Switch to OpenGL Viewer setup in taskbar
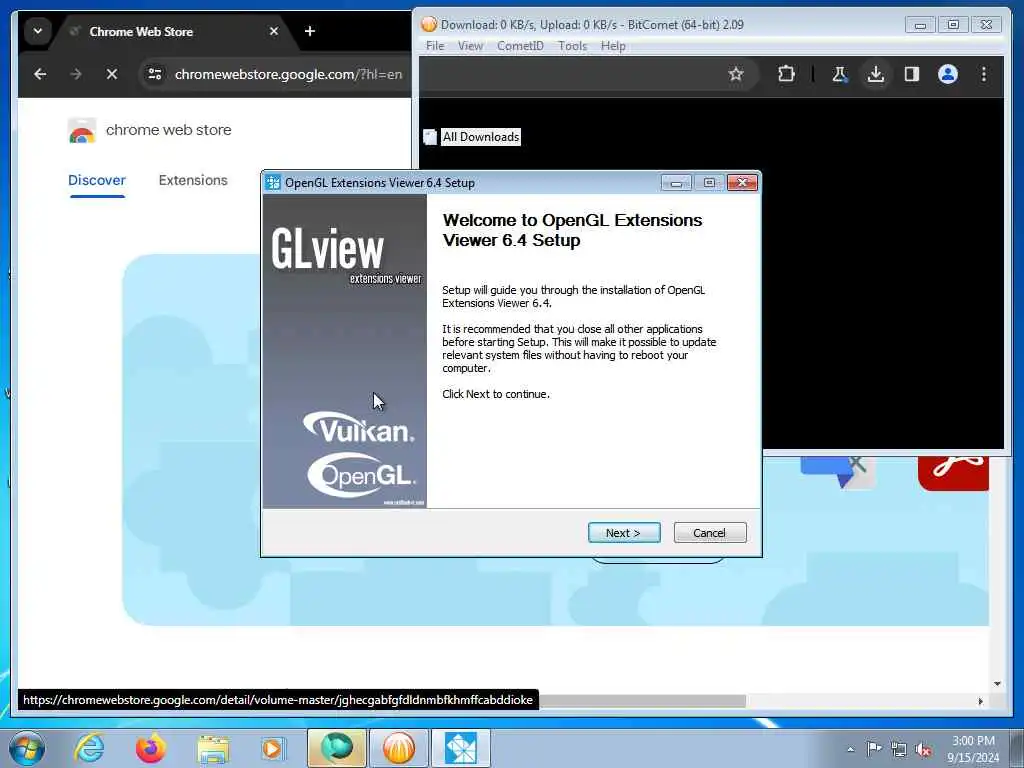This screenshot has height=768, width=1024. point(461,748)
